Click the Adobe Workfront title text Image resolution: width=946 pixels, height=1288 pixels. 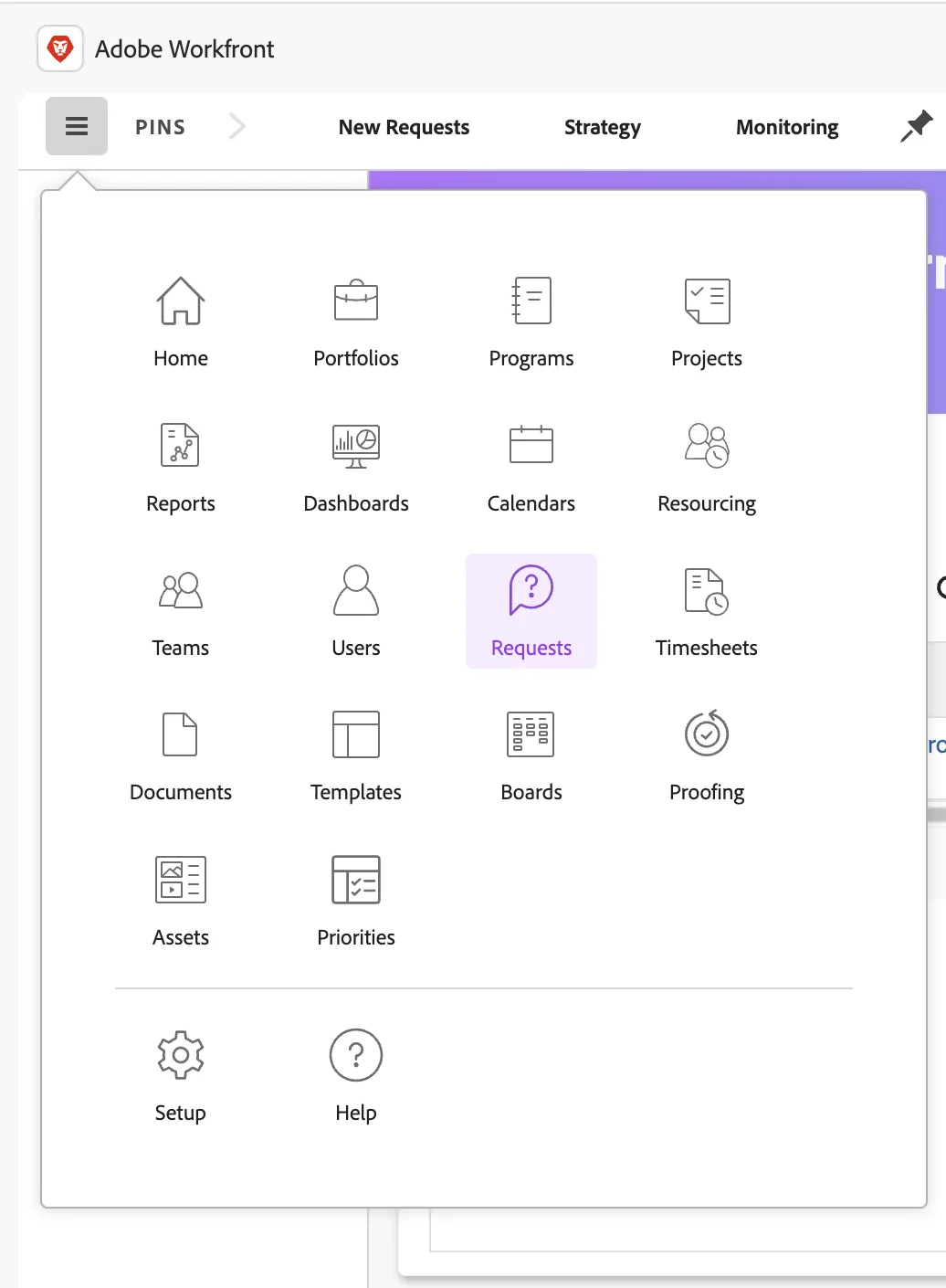tap(184, 49)
